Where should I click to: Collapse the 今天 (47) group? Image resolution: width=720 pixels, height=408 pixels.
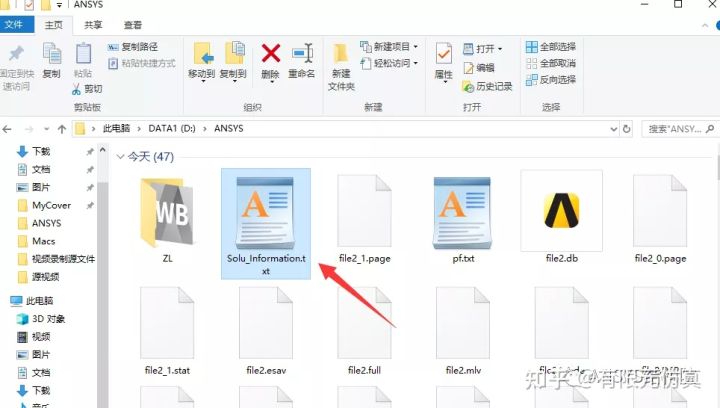click(x=120, y=157)
